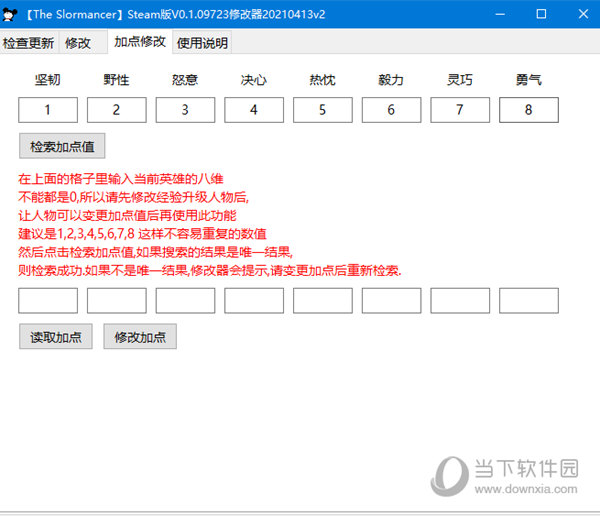The height and width of the screenshot is (516, 600).
Task: Focus the 毅力 input field containing 6
Action: point(391,110)
